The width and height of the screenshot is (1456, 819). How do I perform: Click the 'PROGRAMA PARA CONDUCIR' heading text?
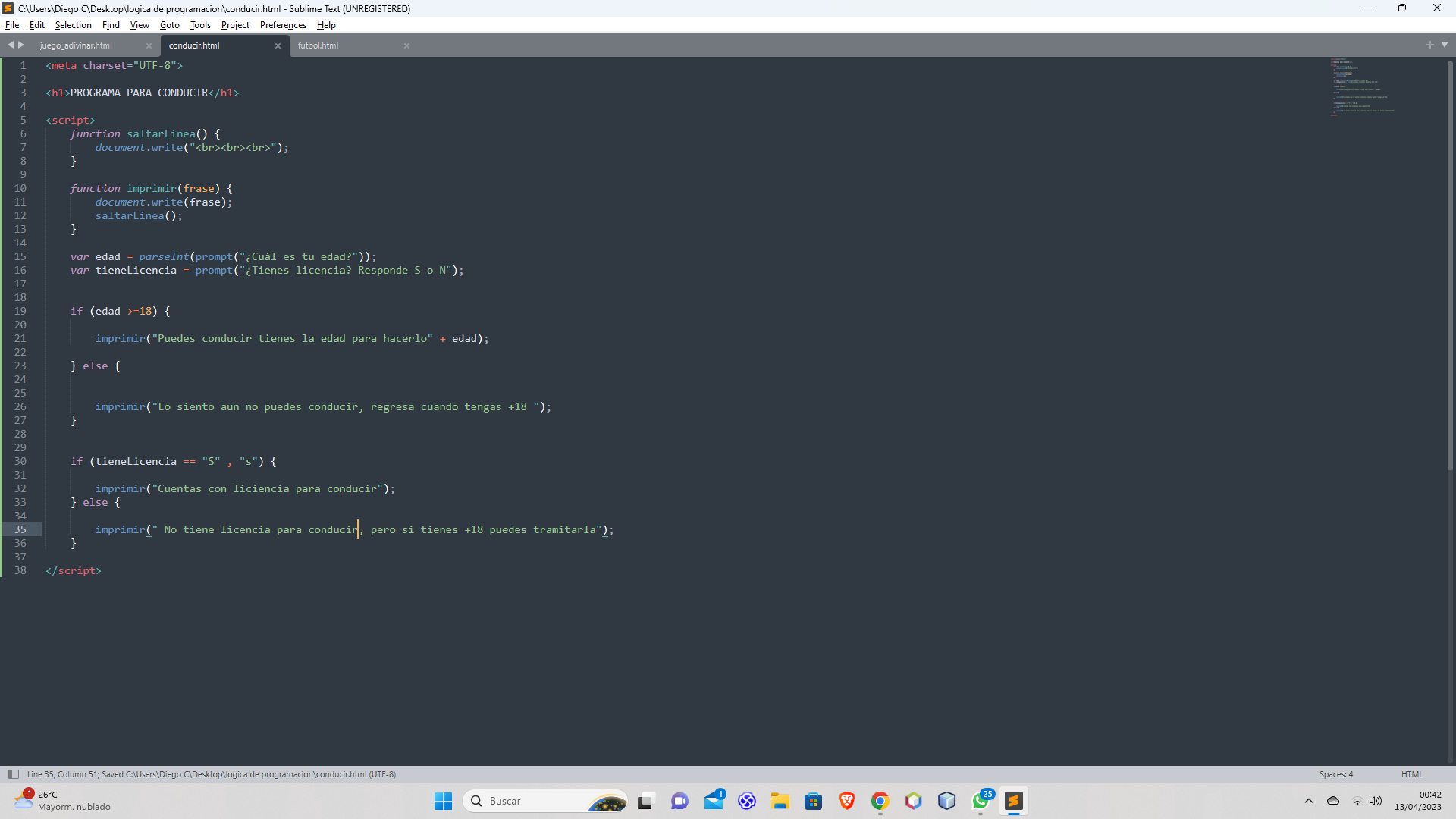tap(139, 93)
